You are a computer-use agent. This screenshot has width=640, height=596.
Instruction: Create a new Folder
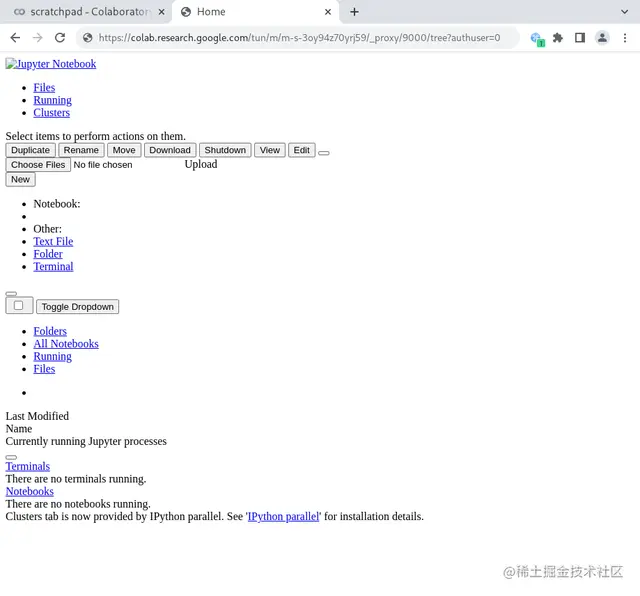click(x=48, y=254)
